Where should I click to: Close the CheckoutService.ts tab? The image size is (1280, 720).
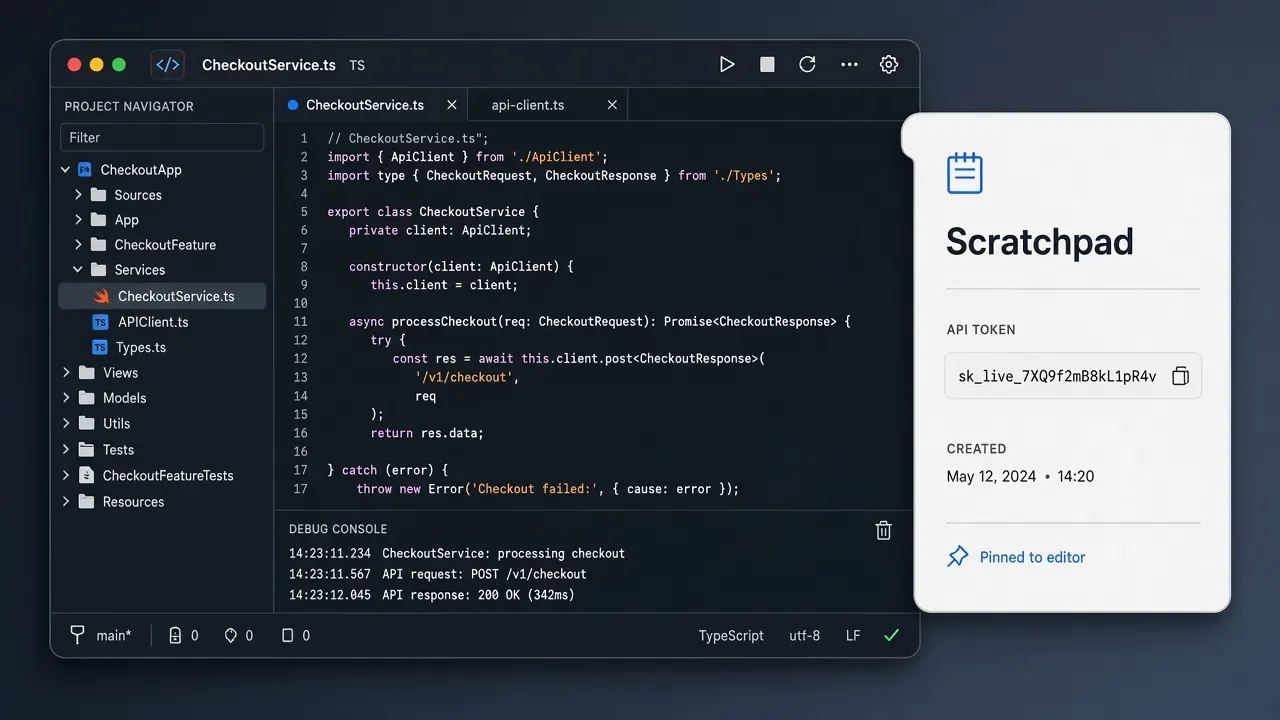(452, 105)
